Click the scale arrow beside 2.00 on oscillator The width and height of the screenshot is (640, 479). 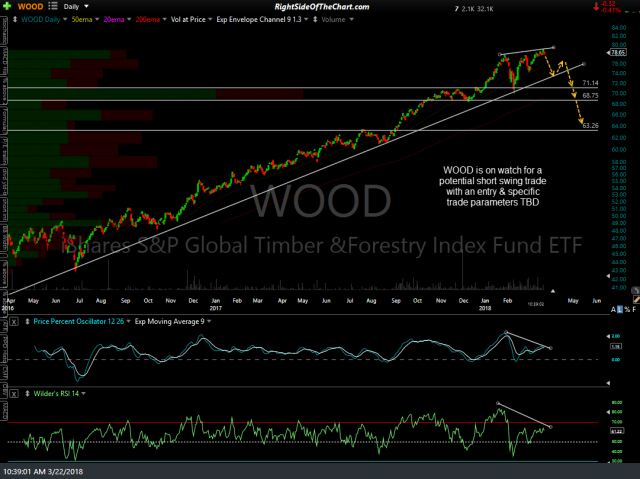pyautogui.click(x=608, y=336)
